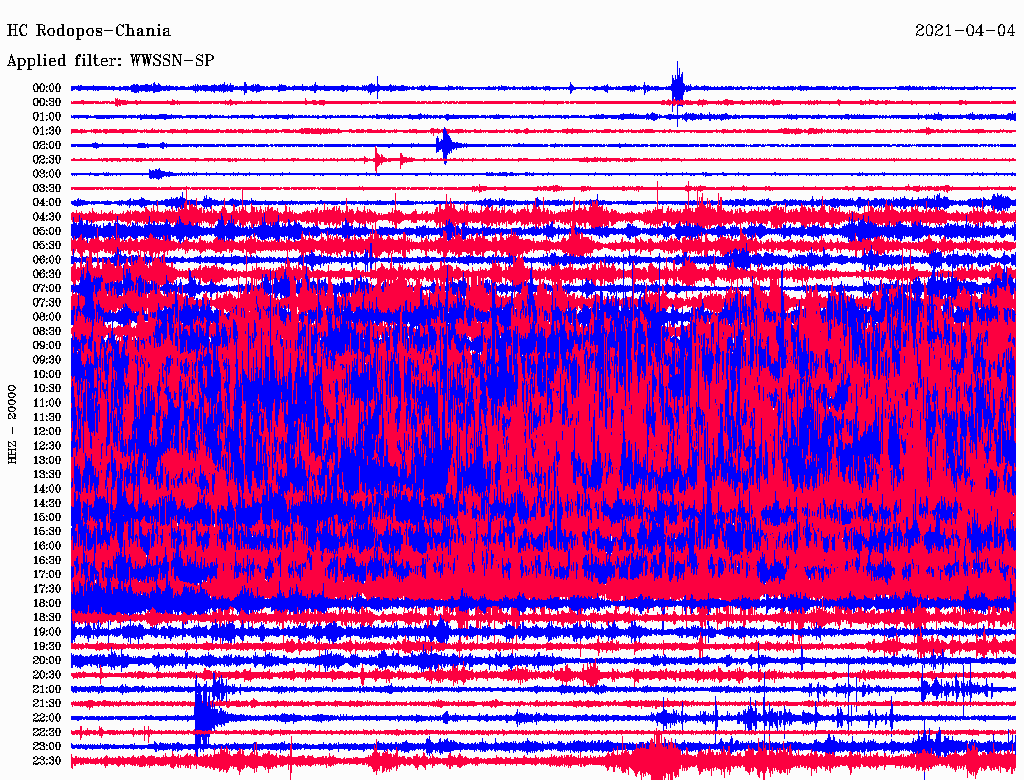Click the '03:30' time label
The width and height of the screenshot is (1024, 780).
tap(46, 189)
